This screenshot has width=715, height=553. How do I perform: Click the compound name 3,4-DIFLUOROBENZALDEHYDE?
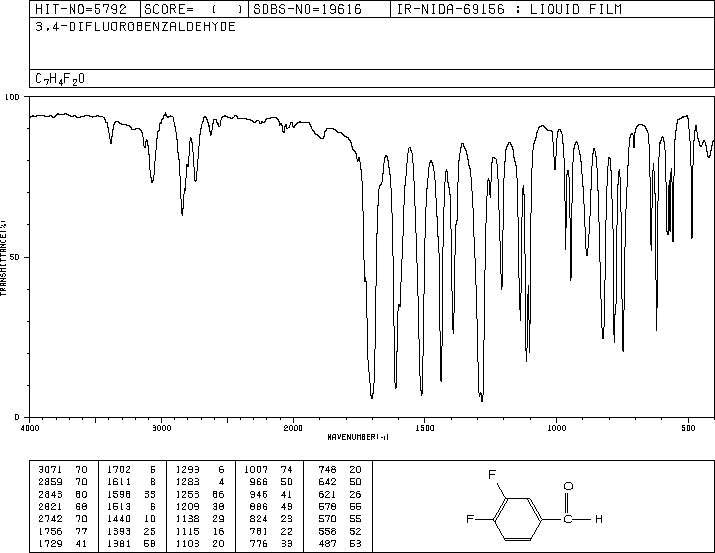pyautogui.click(x=135, y=26)
